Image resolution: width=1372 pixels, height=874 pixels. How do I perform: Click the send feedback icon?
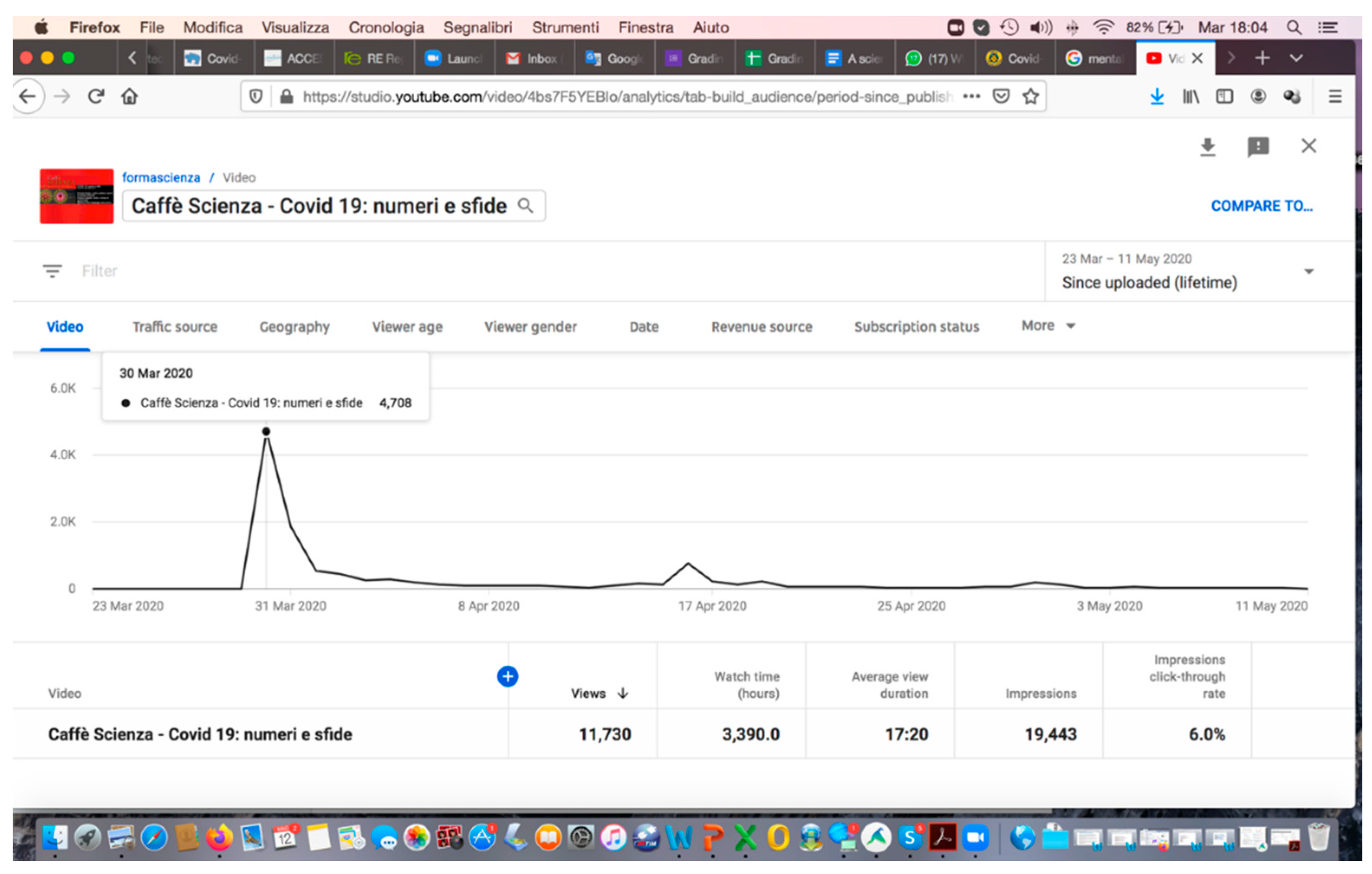click(x=1258, y=147)
